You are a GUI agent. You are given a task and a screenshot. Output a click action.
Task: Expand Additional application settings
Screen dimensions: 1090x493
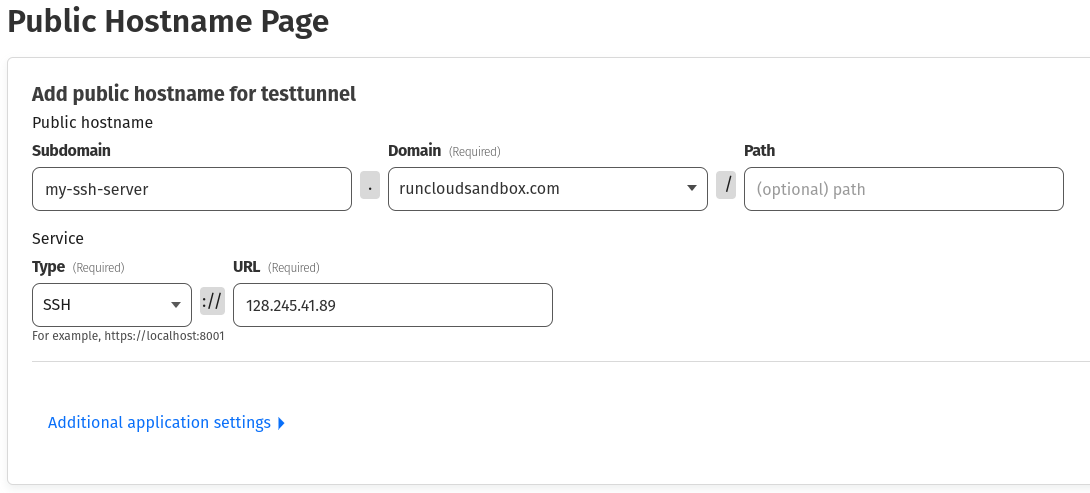coord(159,423)
